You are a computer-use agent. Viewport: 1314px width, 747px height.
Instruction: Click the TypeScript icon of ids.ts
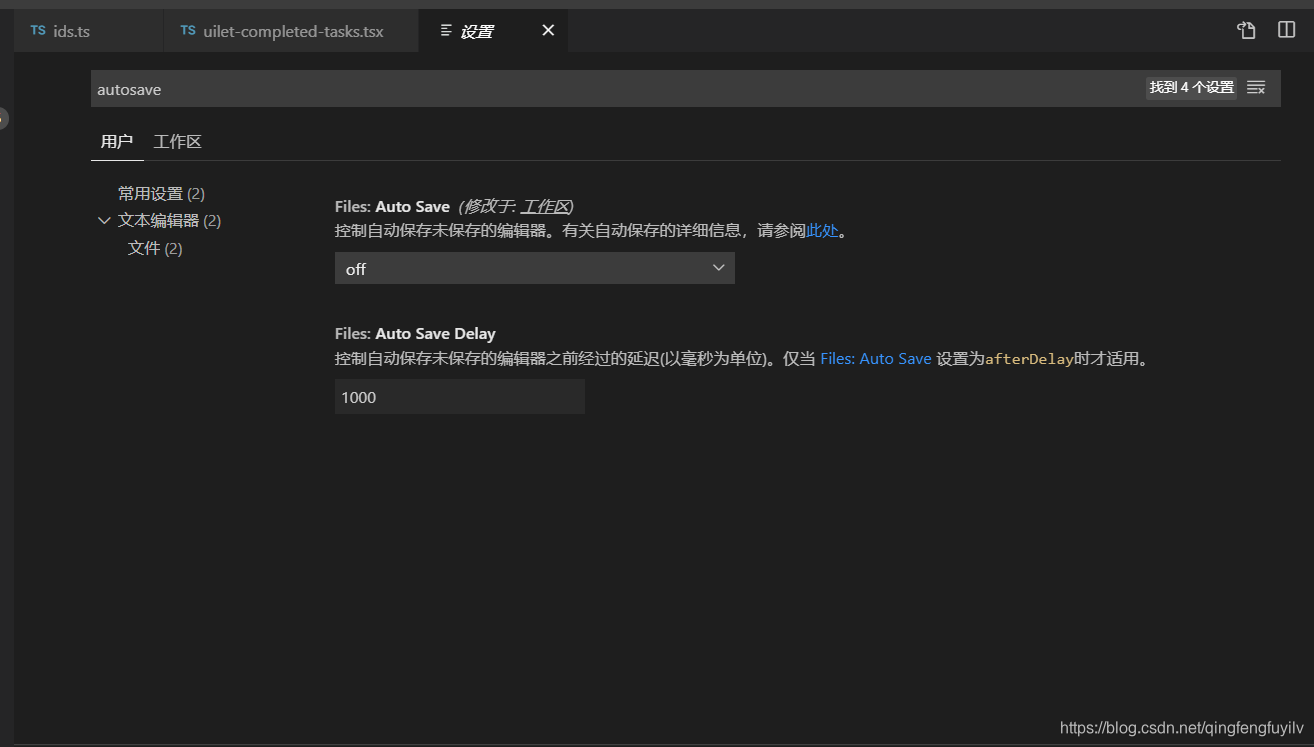click(38, 31)
